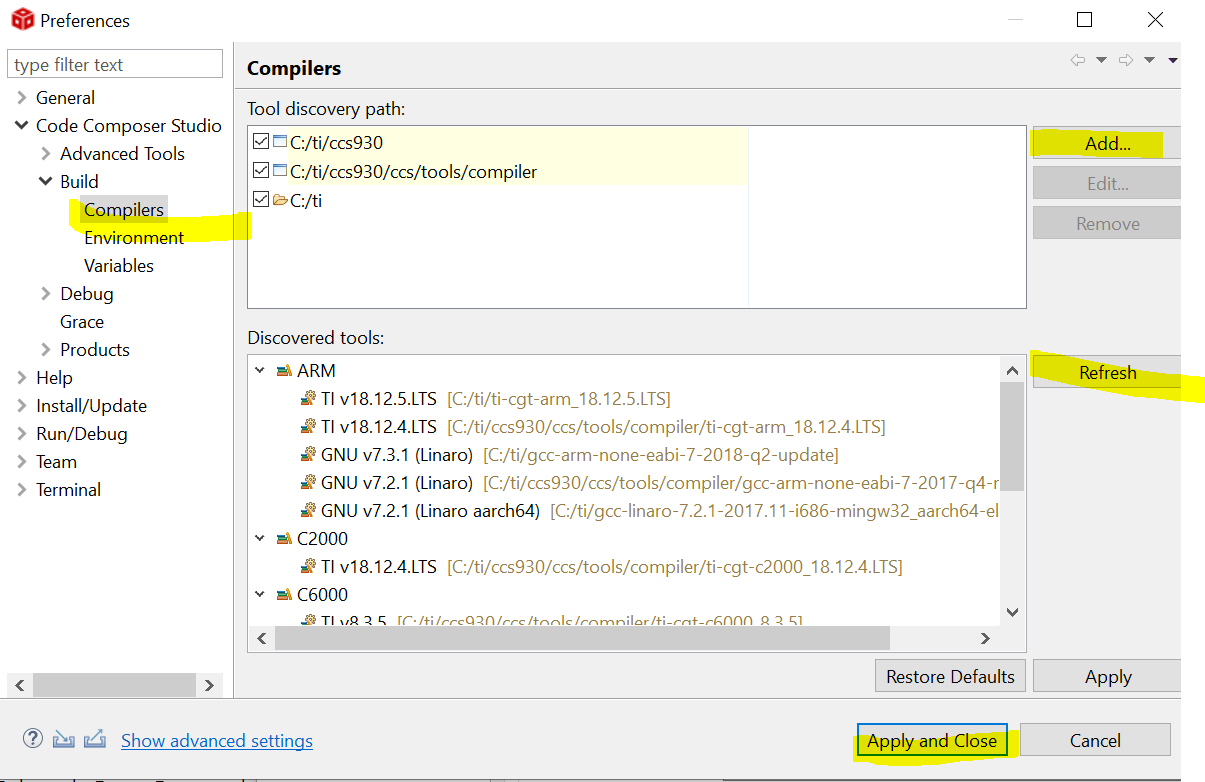
Task: Click the export preferences icon
Action: (x=95, y=740)
